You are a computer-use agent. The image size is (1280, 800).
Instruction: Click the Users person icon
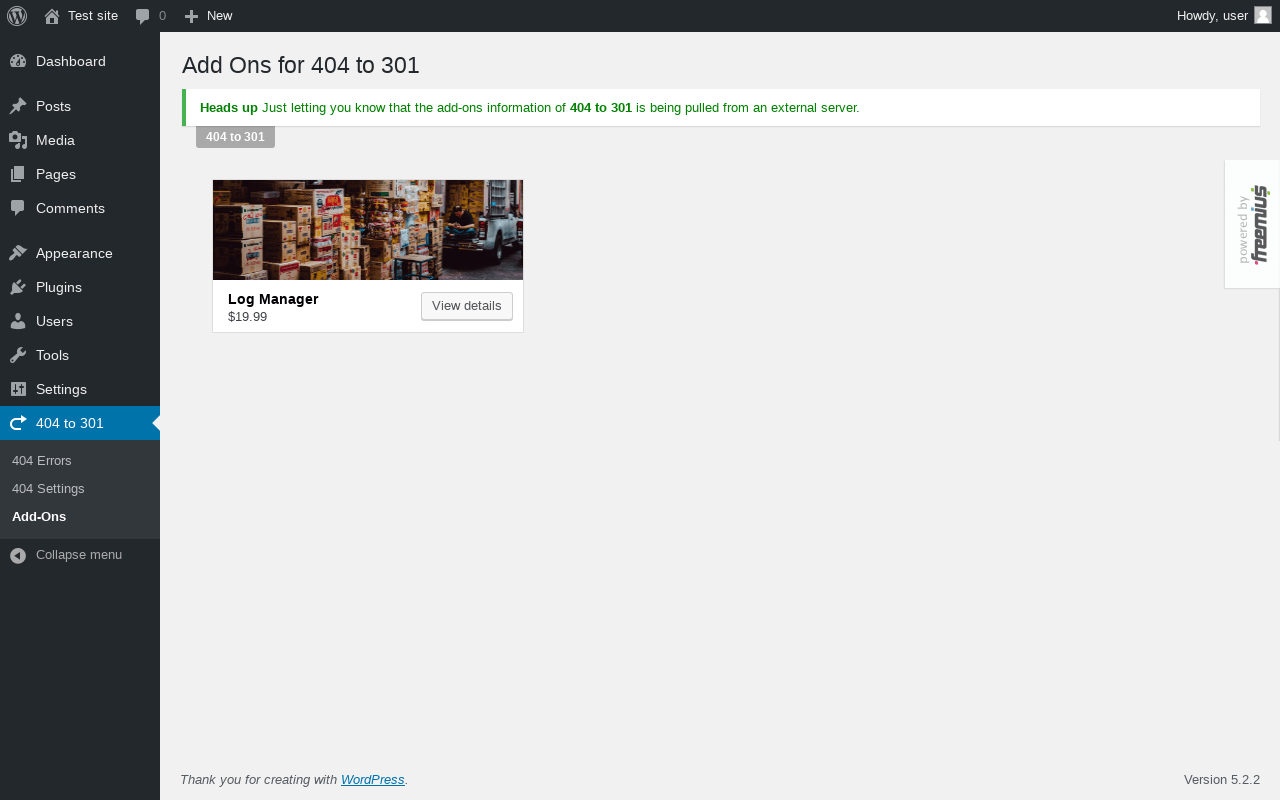coord(18,321)
